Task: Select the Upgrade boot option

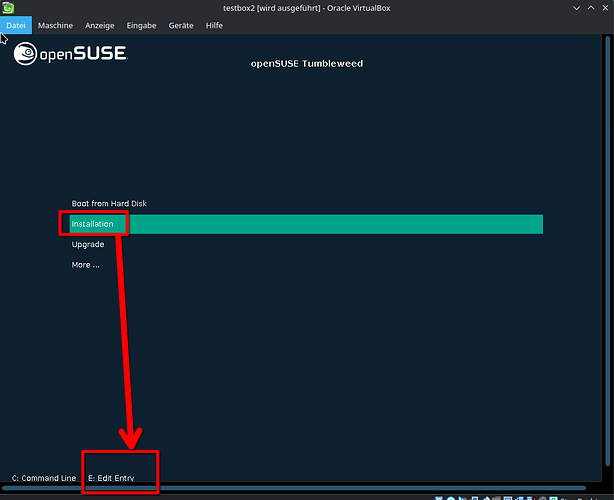Action: [x=88, y=244]
